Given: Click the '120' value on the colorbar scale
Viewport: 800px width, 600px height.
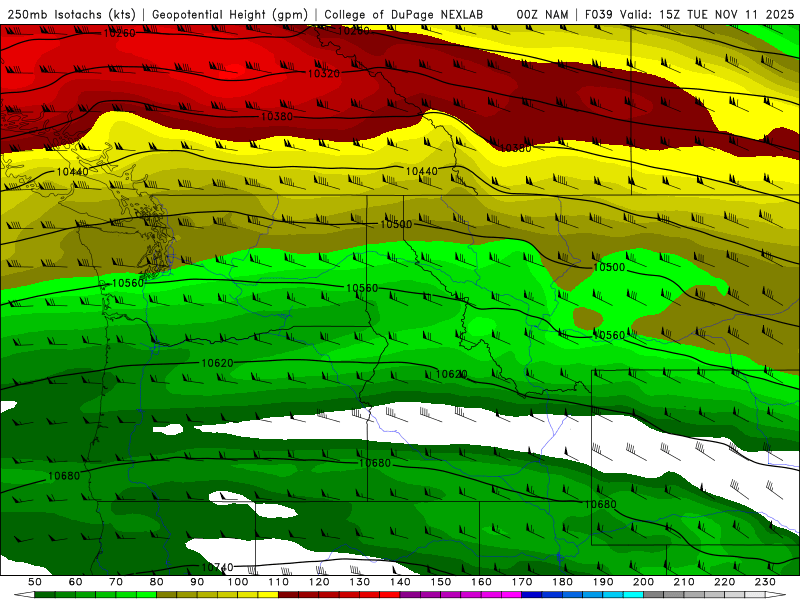Looking at the screenshot, I should (319, 582).
